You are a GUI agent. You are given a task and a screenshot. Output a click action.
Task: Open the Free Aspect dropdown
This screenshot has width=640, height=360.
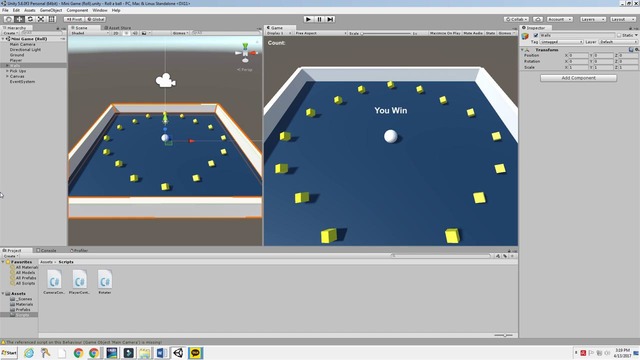coord(320,33)
